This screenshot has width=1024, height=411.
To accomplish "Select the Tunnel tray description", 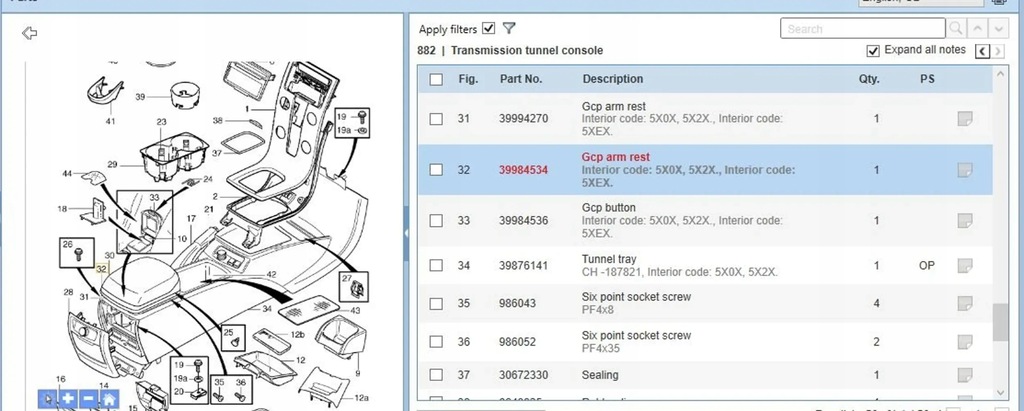I will pyautogui.click(x=609, y=259).
